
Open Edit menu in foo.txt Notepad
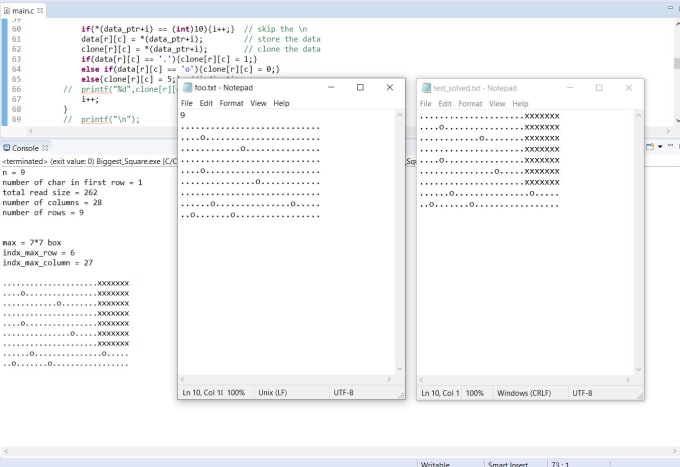206,103
